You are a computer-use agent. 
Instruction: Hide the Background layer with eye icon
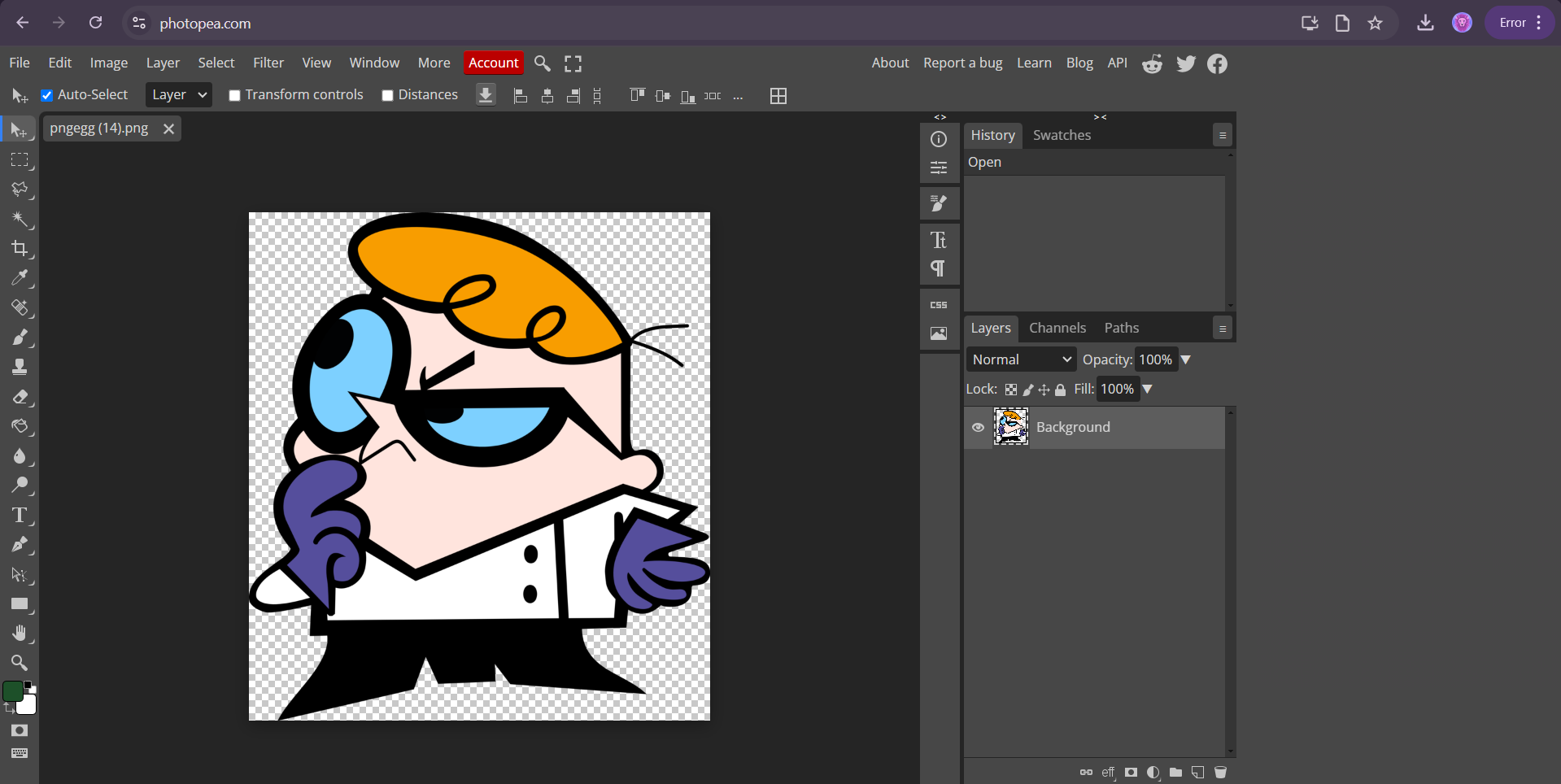(x=978, y=428)
